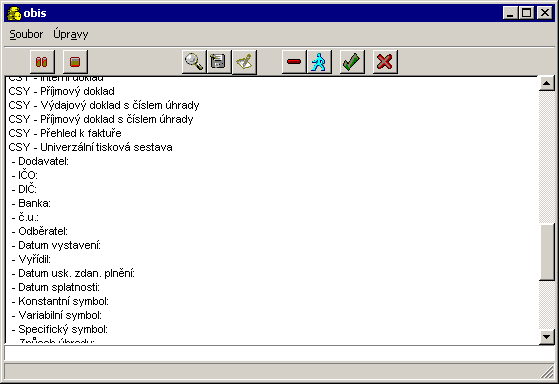Click the red minus remove icon
This screenshot has width=559, height=384.
(x=294, y=62)
